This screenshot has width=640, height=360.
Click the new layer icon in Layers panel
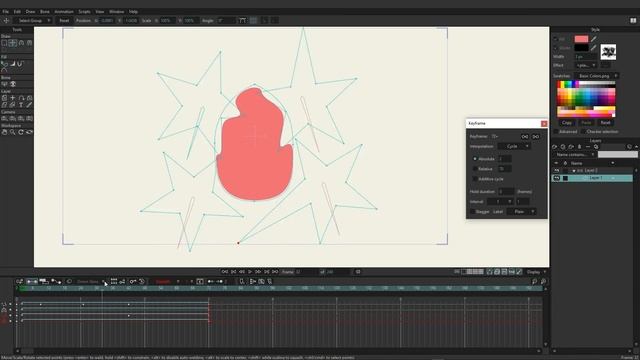pyautogui.click(x=555, y=147)
